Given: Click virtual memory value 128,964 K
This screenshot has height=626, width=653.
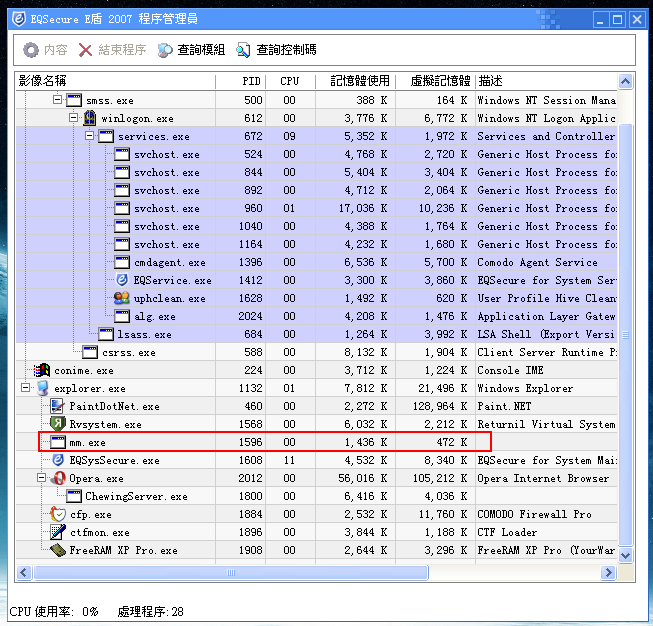Looking at the screenshot, I should [440, 406].
